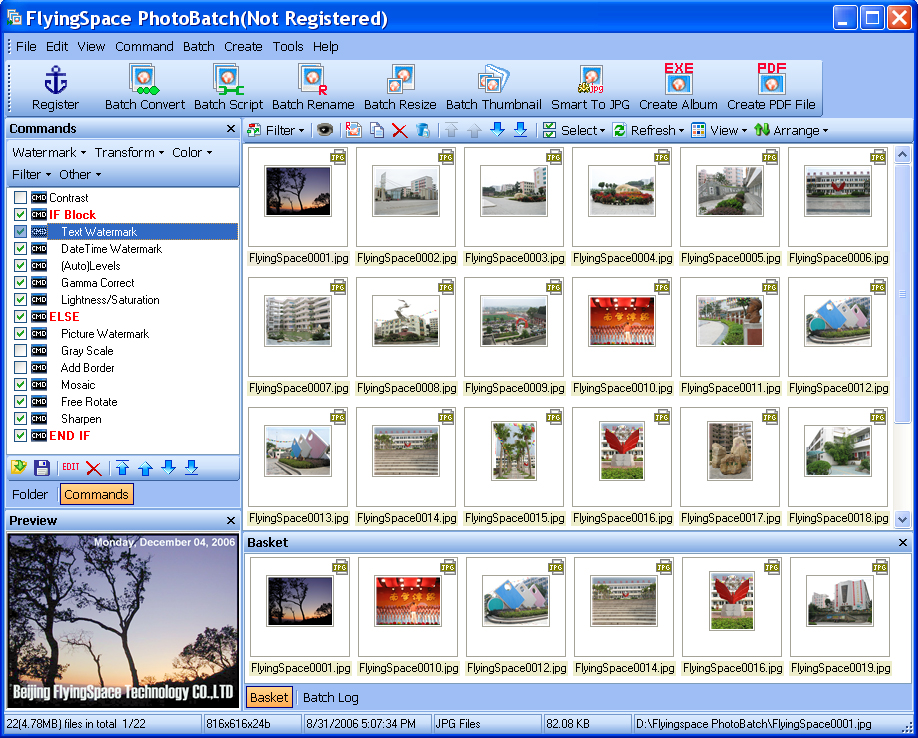Click the EDIT command icon

pos(70,467)
